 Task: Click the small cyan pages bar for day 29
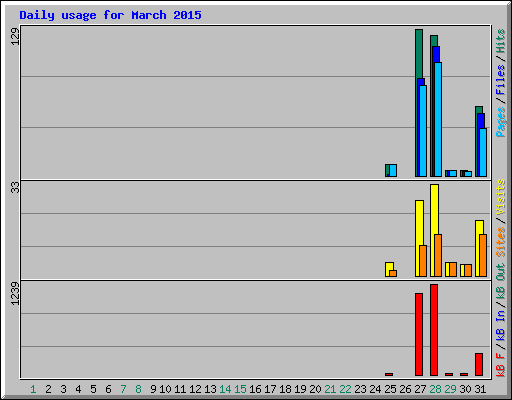[453, 174]
